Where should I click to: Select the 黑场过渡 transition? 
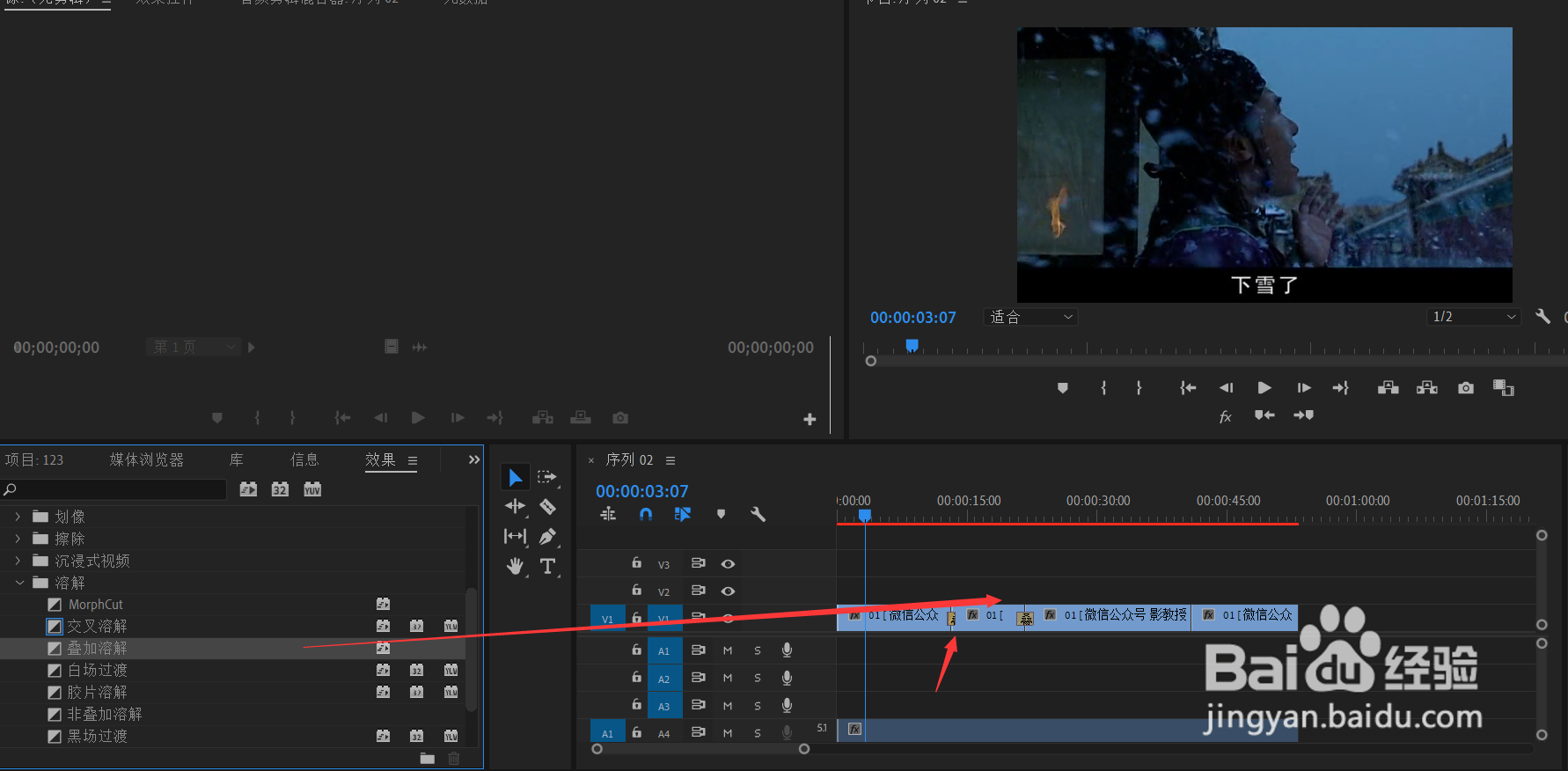(97, 737)
